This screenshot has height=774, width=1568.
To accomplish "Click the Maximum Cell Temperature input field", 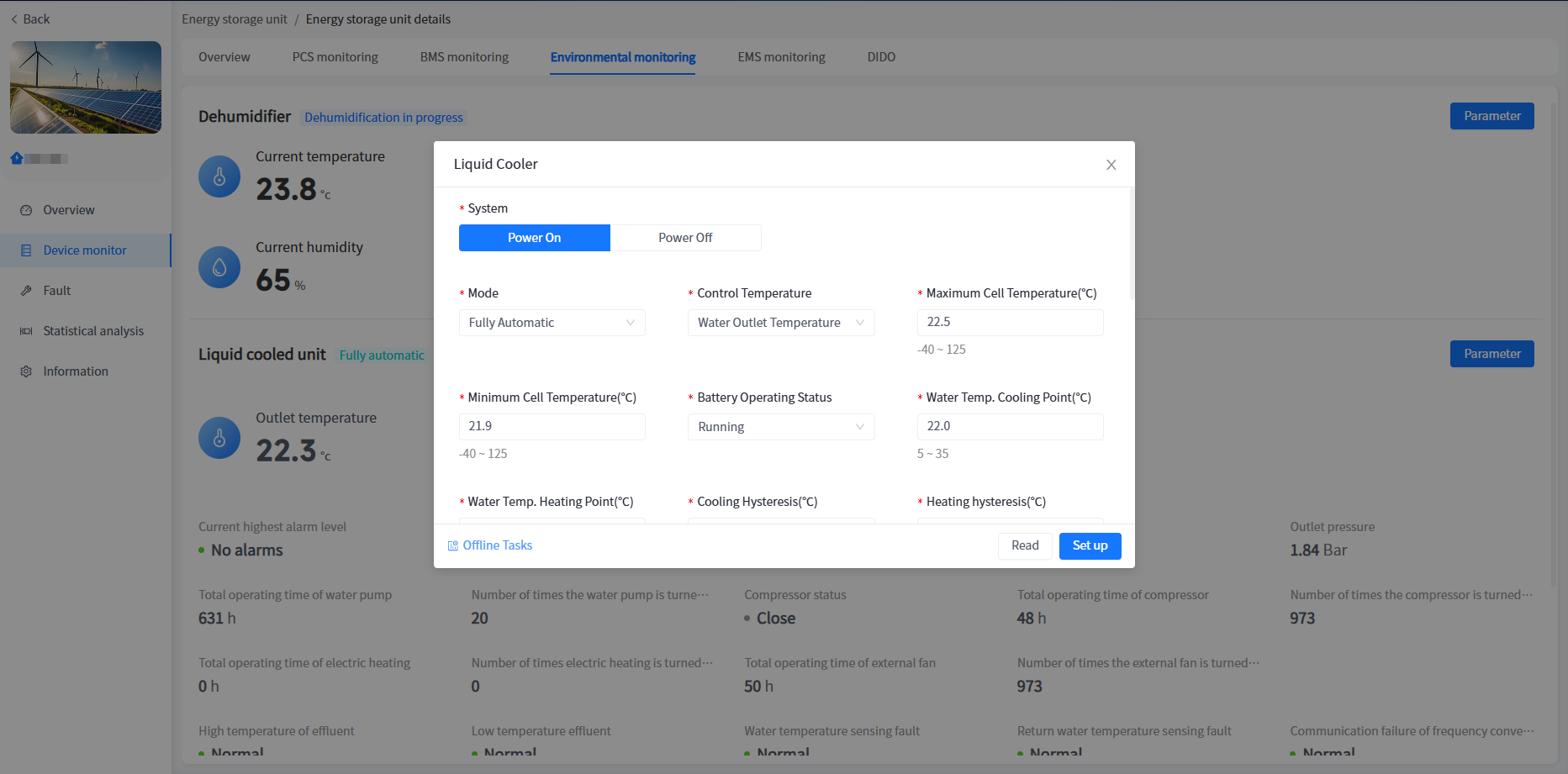I will (x=1009, y=323).
